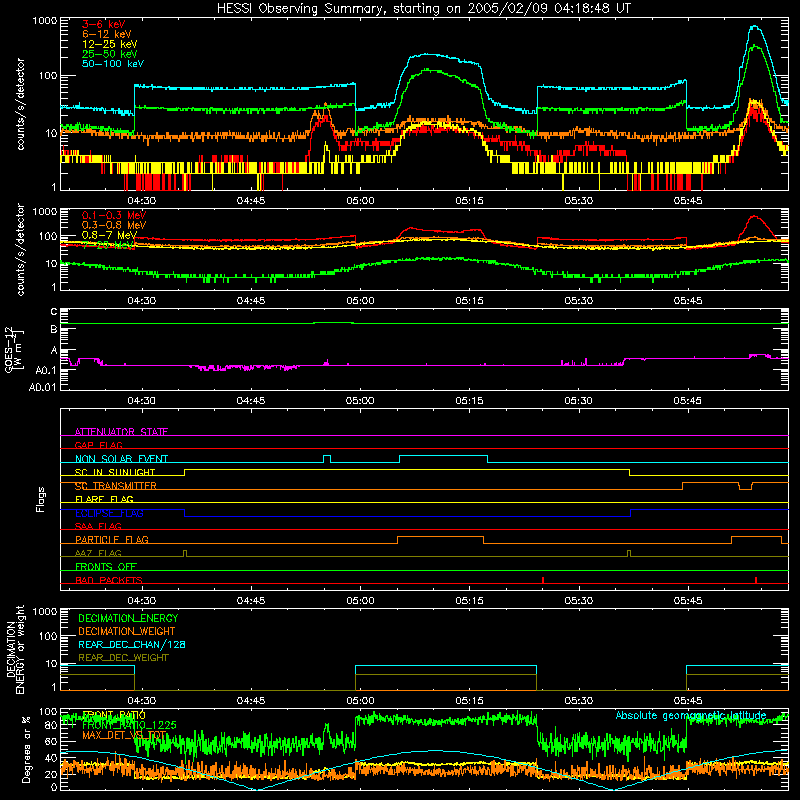
Task: Select the REAR_DEC_WEIGHT legend label
Action: coord(123,658)
